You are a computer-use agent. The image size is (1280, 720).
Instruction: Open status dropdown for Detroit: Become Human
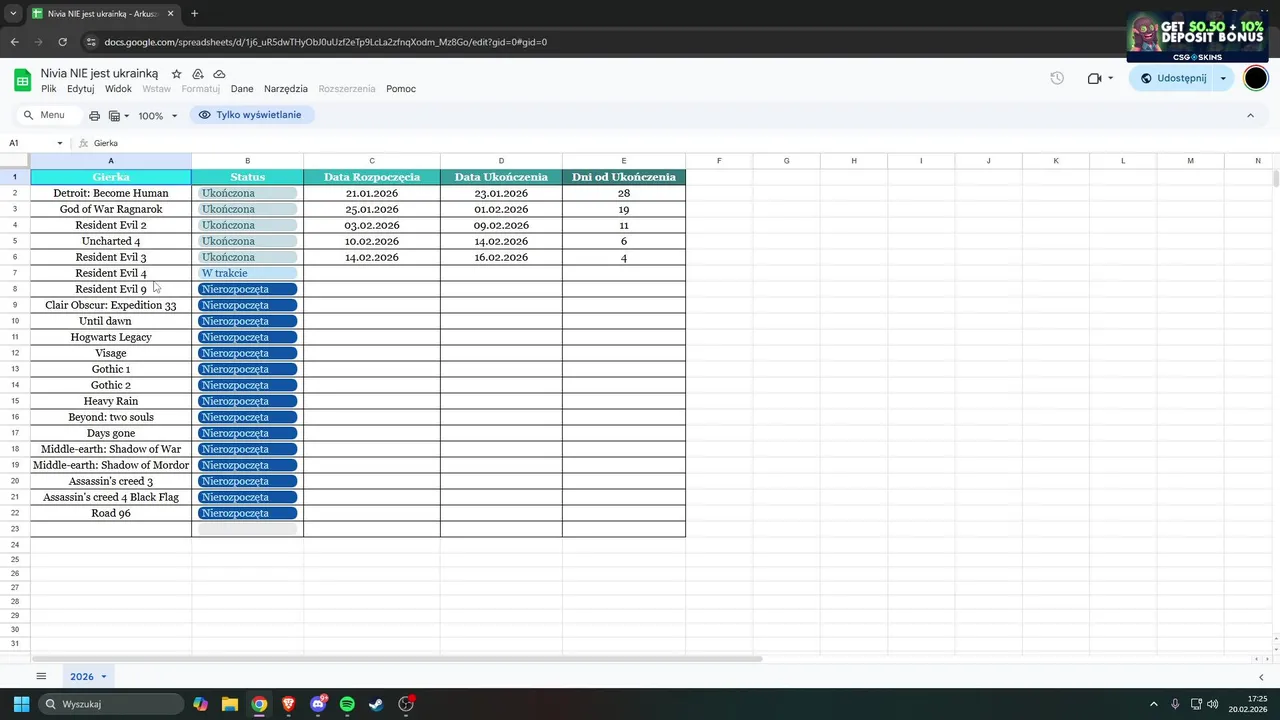[248, 193]
